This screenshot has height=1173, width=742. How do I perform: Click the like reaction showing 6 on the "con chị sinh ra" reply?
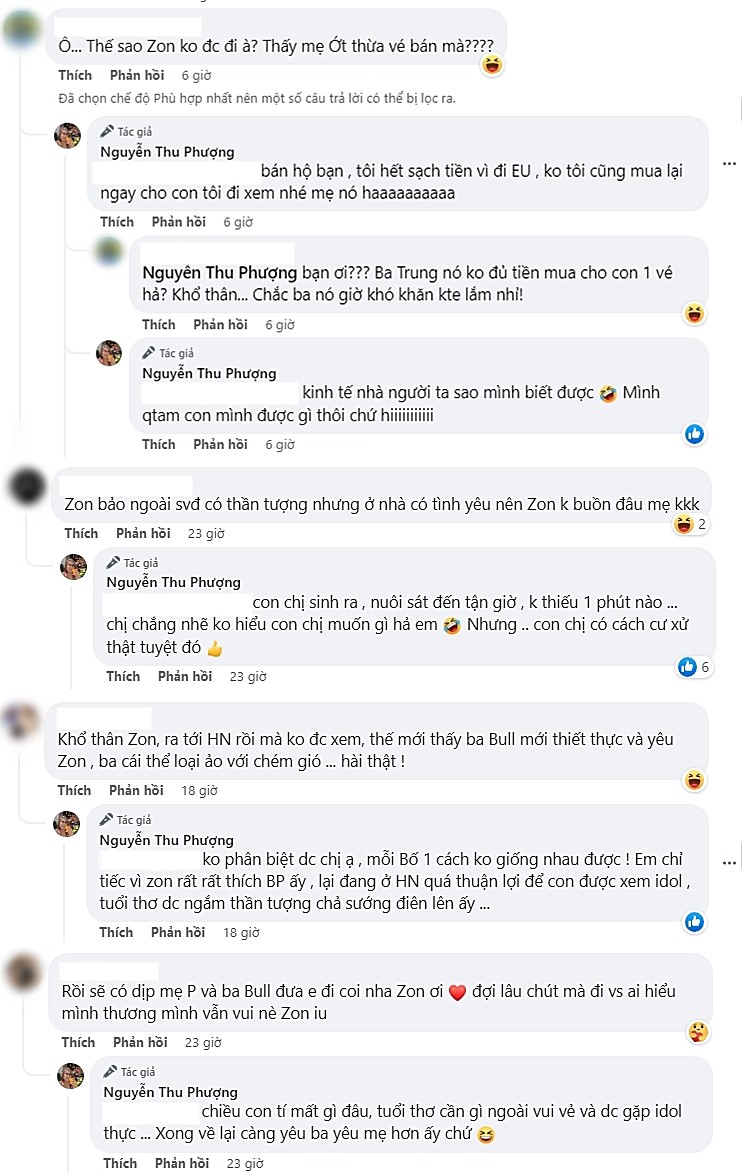click(694, 666)
